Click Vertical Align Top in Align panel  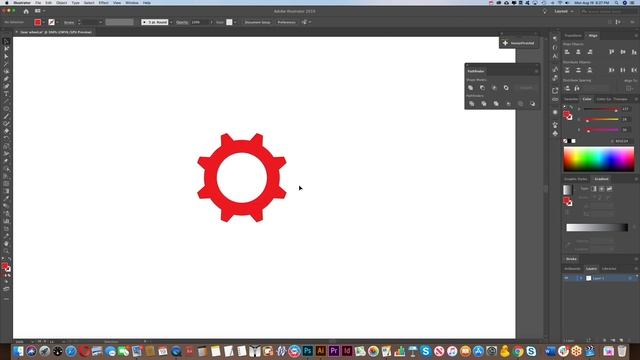[x=611, y=52]
